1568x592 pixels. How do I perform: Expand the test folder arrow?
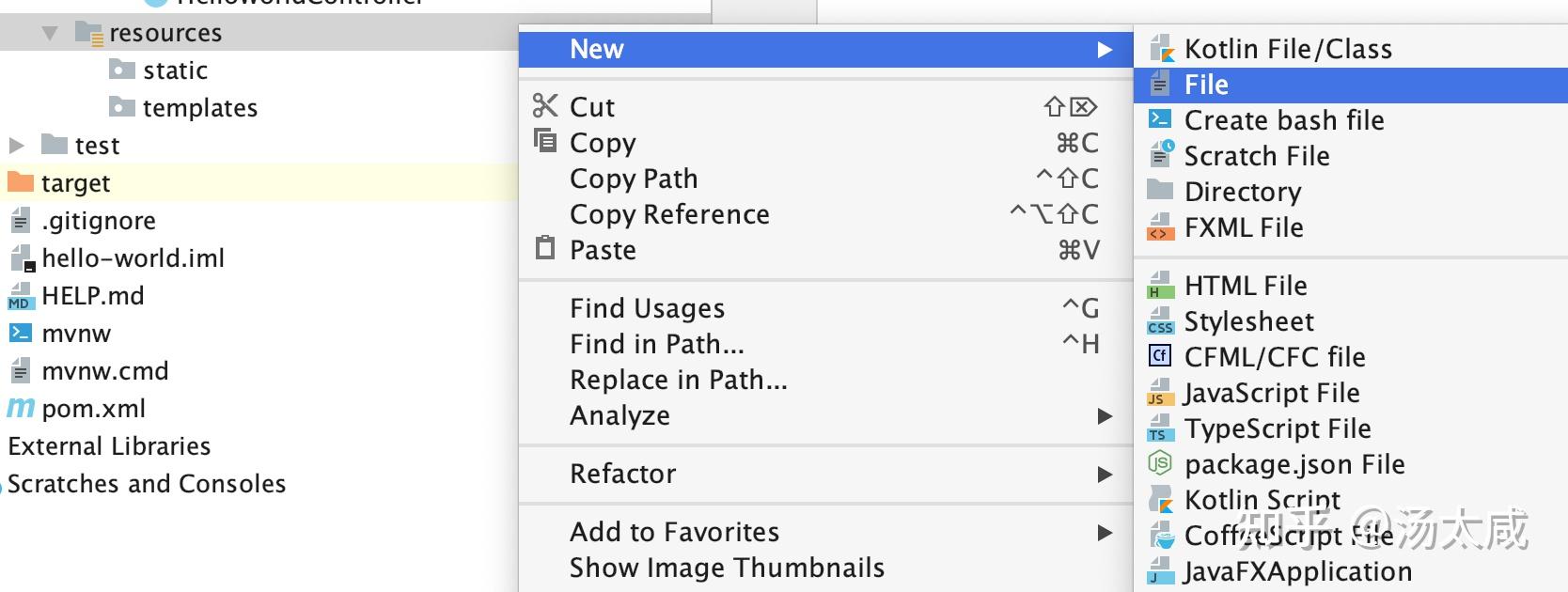click(x=16, y=146)
